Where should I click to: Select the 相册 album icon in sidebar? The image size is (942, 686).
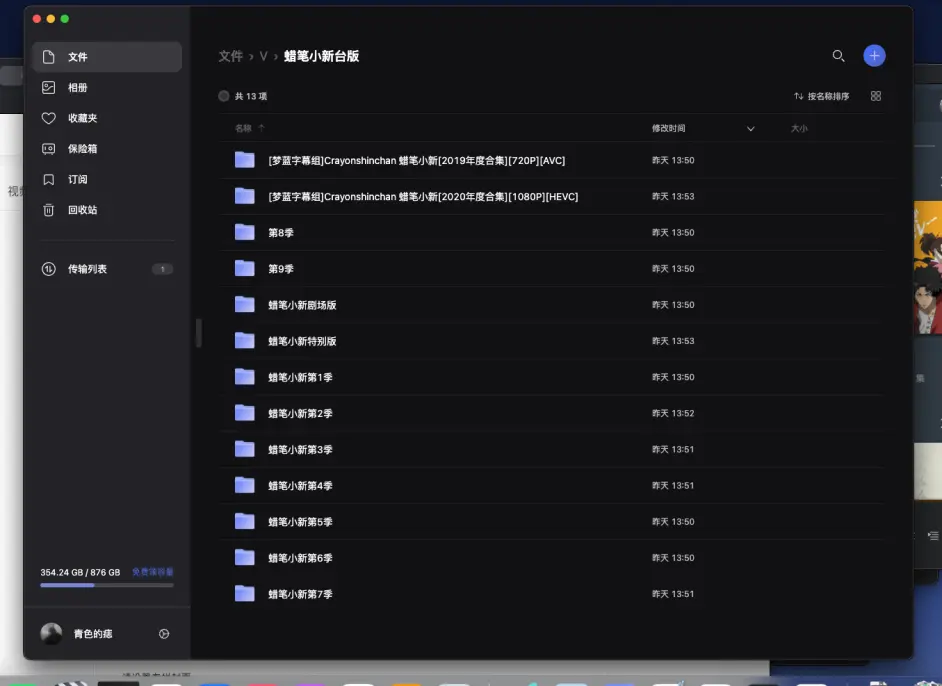(x=47, y=87)
